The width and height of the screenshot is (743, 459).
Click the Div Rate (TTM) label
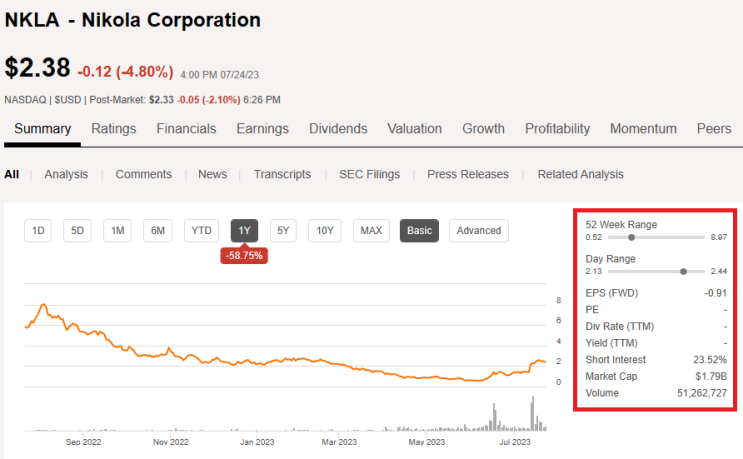(x=619, y=326)
